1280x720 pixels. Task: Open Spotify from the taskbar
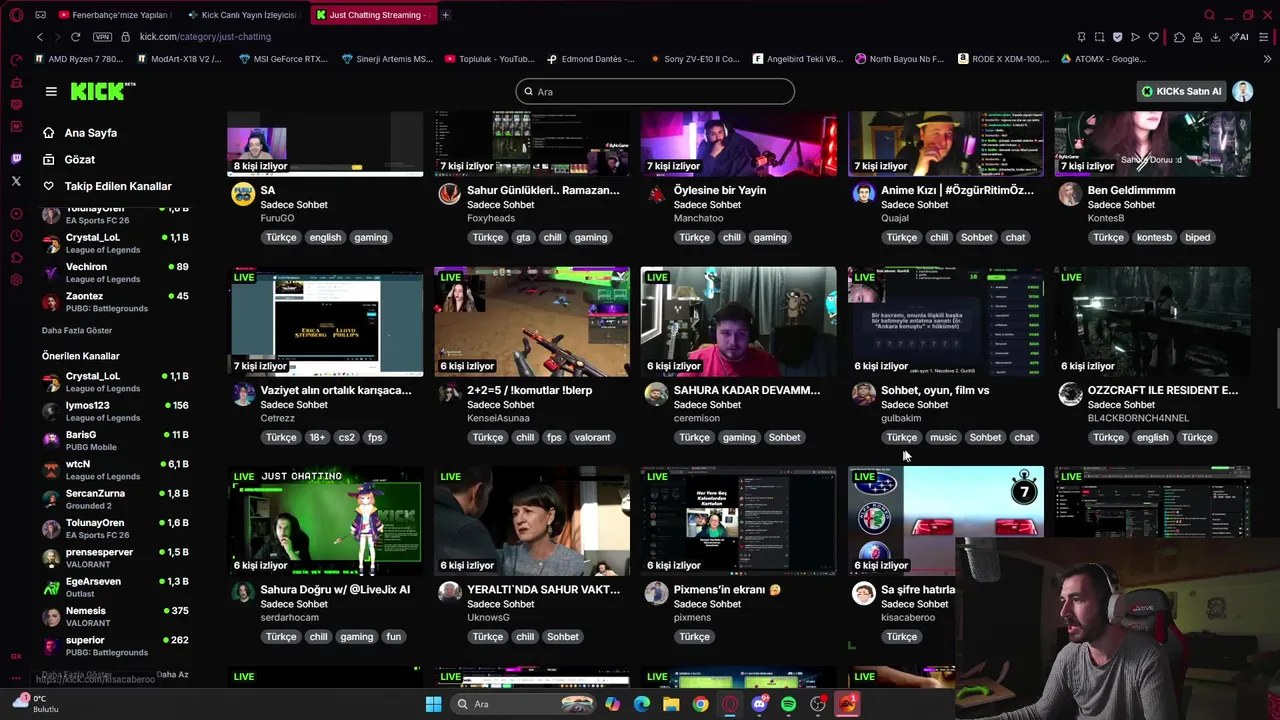pos(788,704)
